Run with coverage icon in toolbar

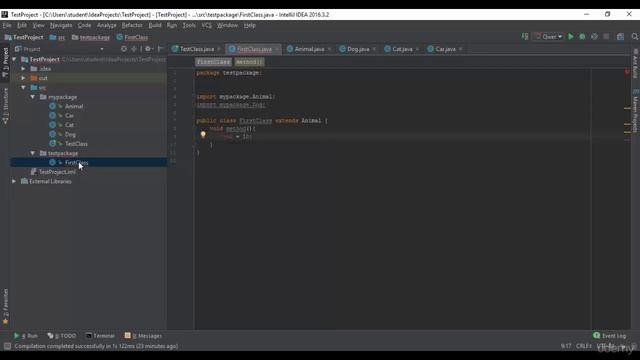[594, 37]
